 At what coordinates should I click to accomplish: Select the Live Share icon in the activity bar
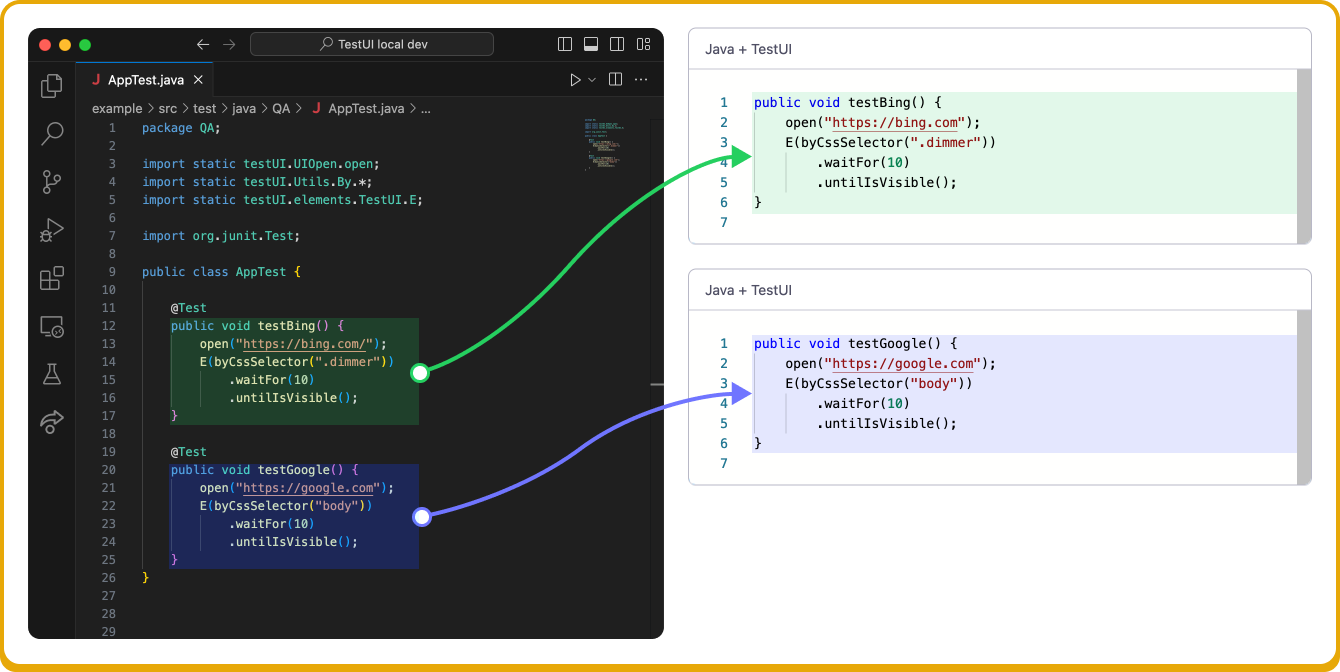[51, 422]
